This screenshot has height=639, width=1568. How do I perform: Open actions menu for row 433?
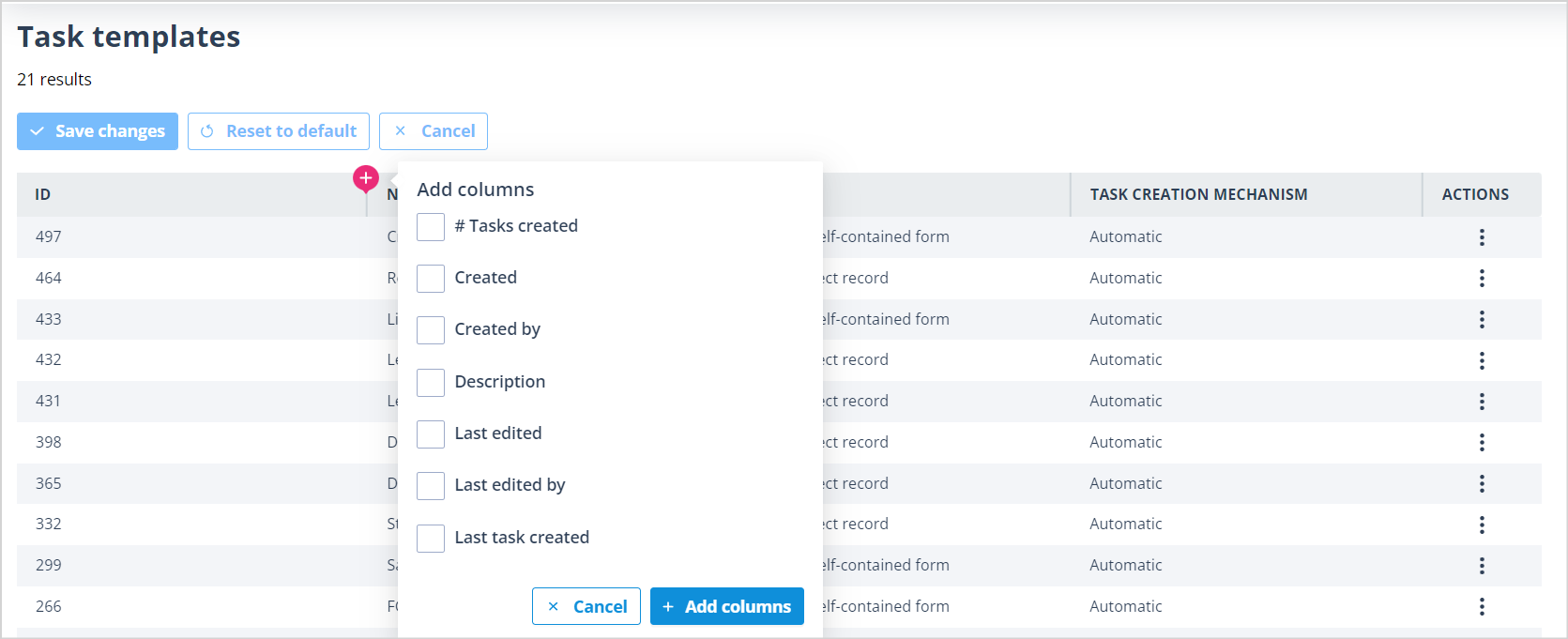coord(1482,320)
